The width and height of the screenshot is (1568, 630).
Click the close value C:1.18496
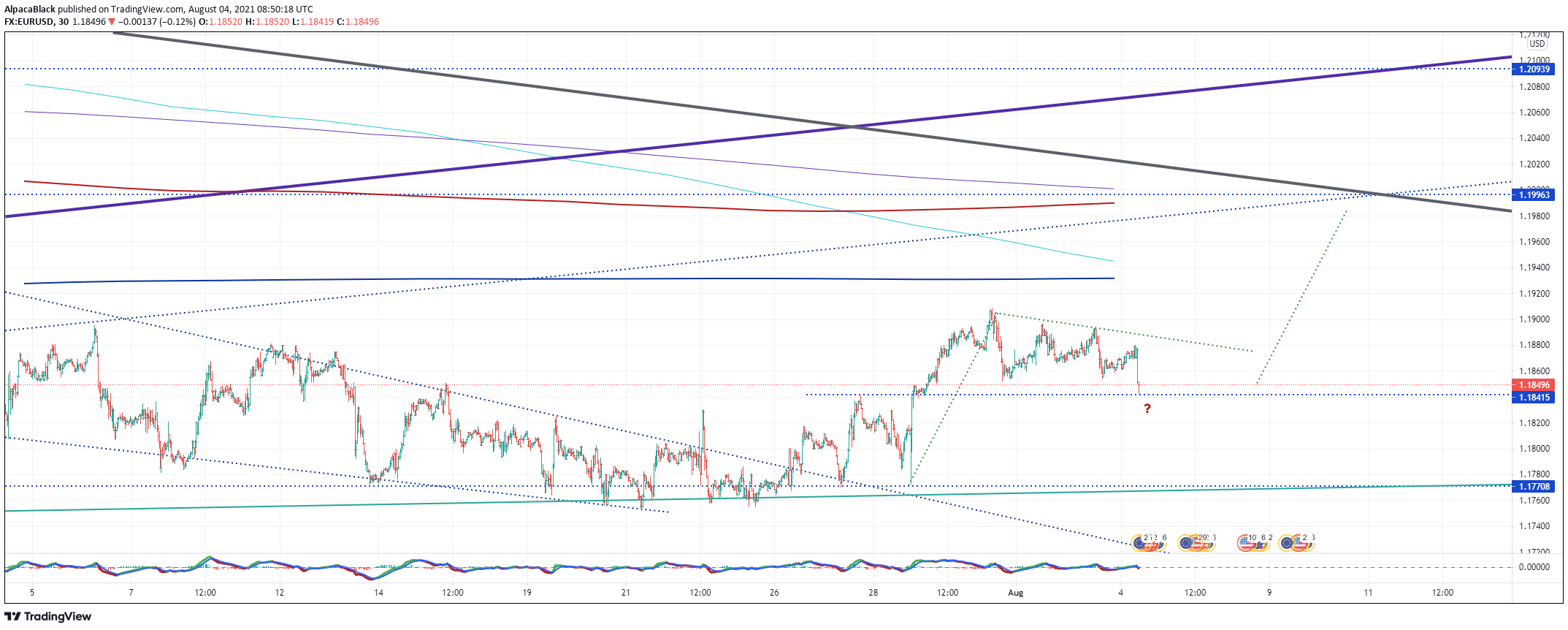click(x=358, y=22)
